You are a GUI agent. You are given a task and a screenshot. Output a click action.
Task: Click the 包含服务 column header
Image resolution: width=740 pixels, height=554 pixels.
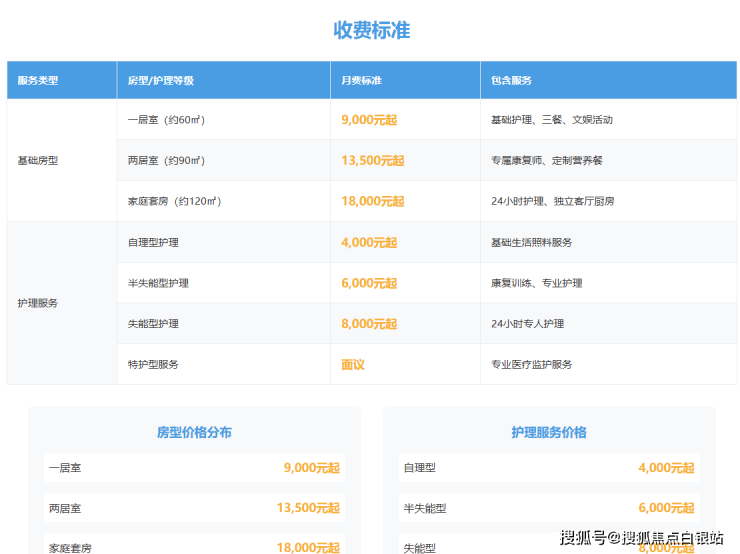(511, 80)
